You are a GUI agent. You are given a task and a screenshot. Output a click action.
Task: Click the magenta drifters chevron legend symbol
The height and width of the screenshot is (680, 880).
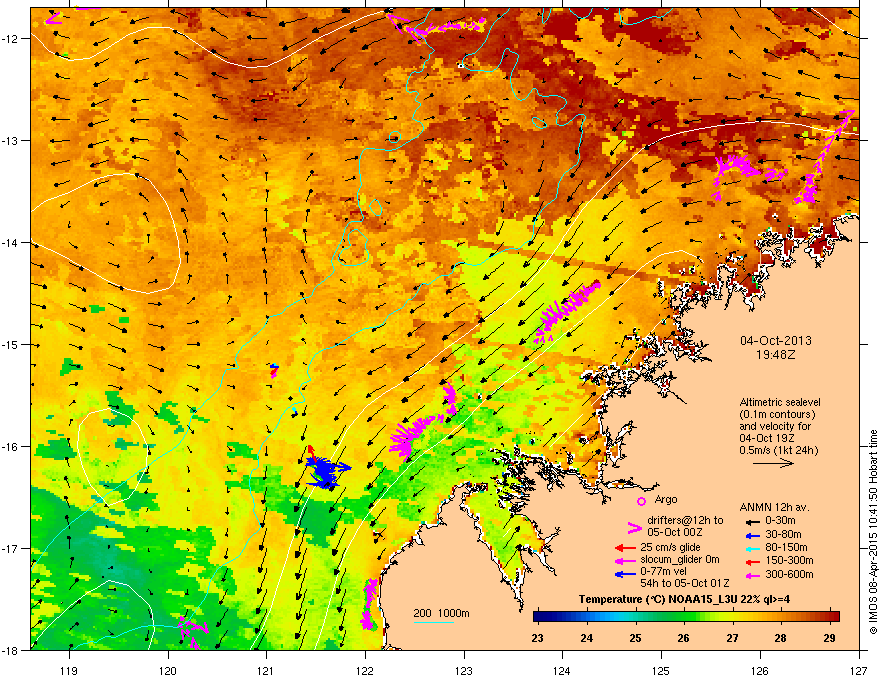pos(634,527)
